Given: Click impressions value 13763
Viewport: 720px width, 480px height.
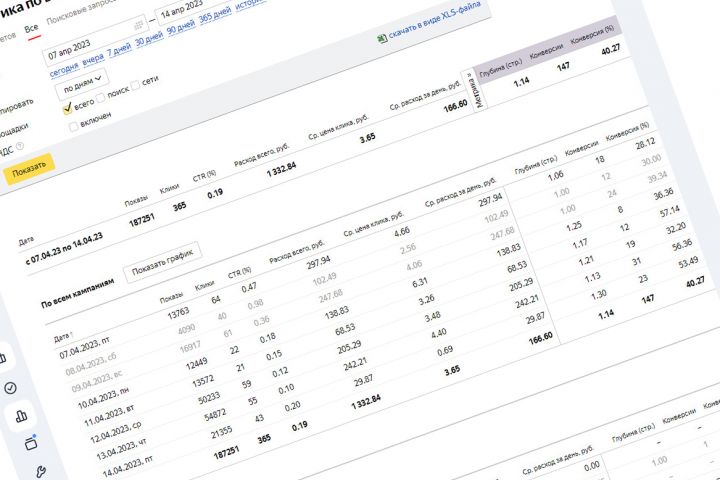Looking at the screenshot, I should (178, 313).
